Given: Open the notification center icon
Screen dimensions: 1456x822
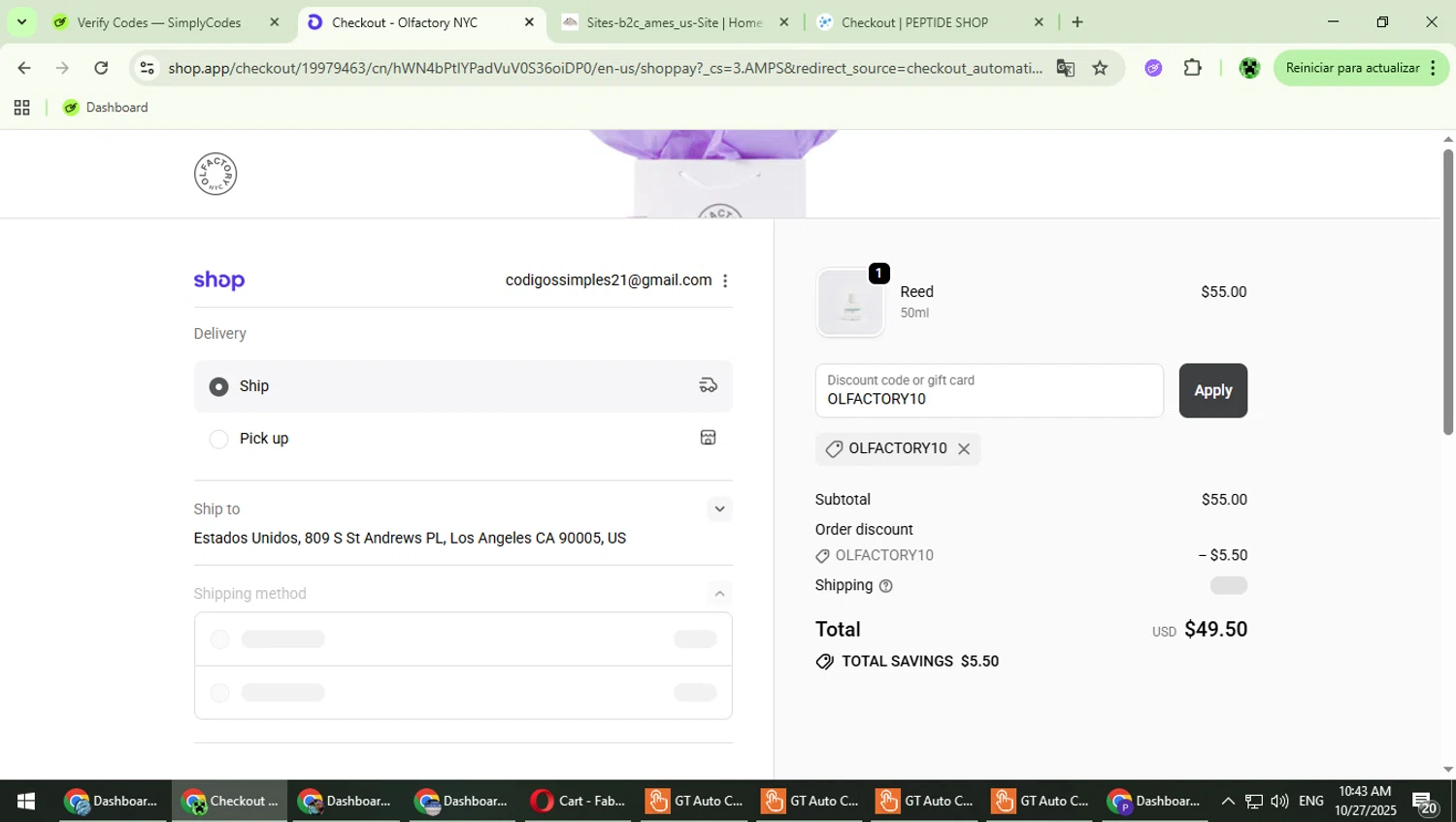Looking at the screenshot, I should click(1426, 803).
